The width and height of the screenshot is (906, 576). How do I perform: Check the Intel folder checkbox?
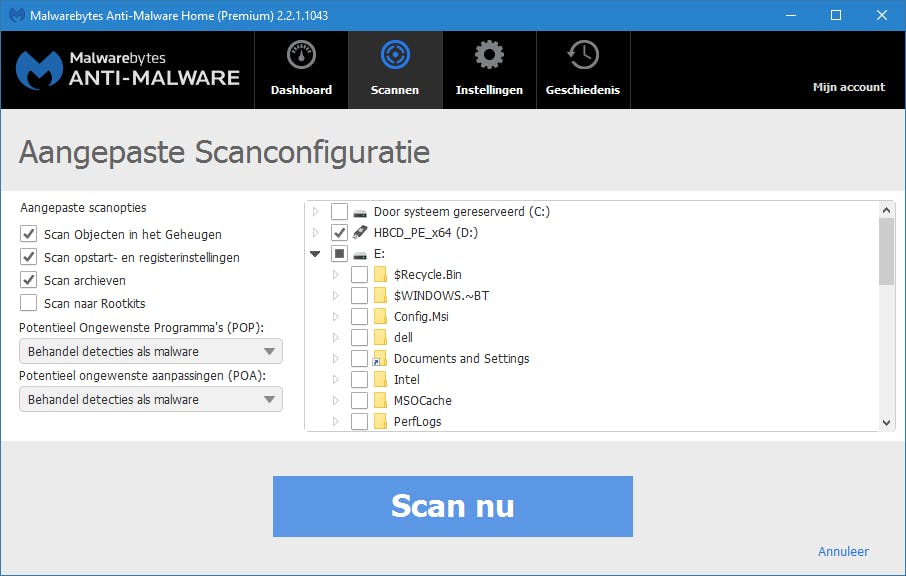(359, 380)
